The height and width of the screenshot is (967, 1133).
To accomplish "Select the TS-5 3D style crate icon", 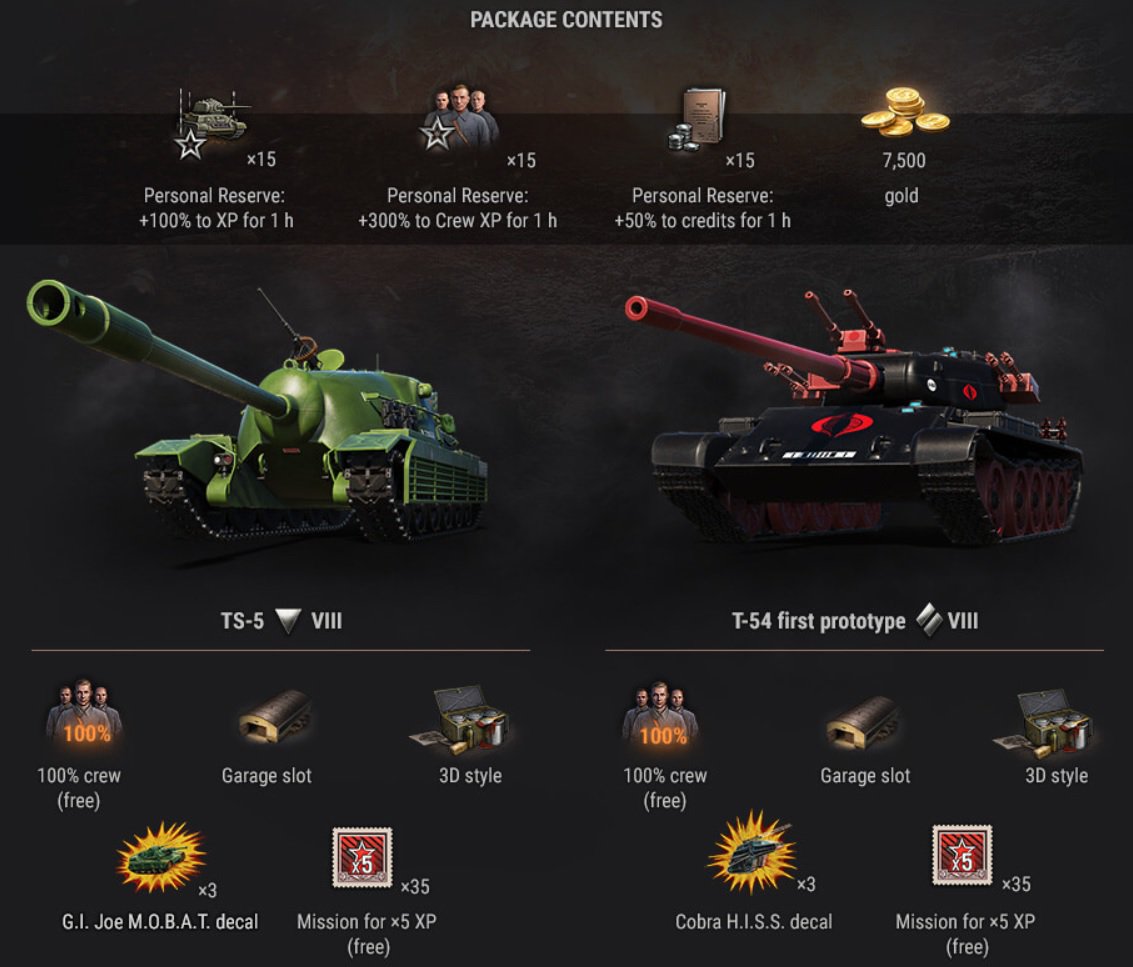I will pyautogui.click(x=460, y=720).
